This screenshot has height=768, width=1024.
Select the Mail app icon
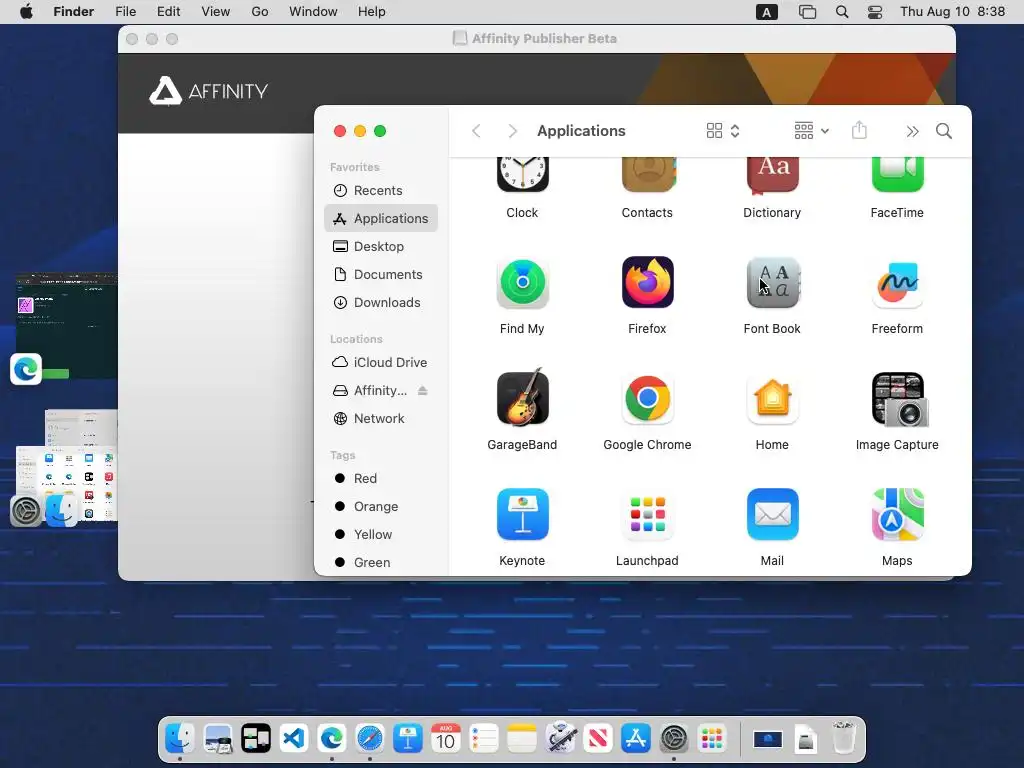pos(773,514)
